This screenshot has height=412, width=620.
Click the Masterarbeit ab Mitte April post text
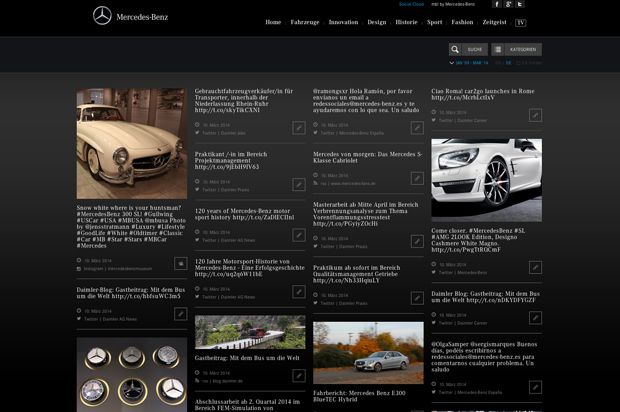[x=366, y=214]
